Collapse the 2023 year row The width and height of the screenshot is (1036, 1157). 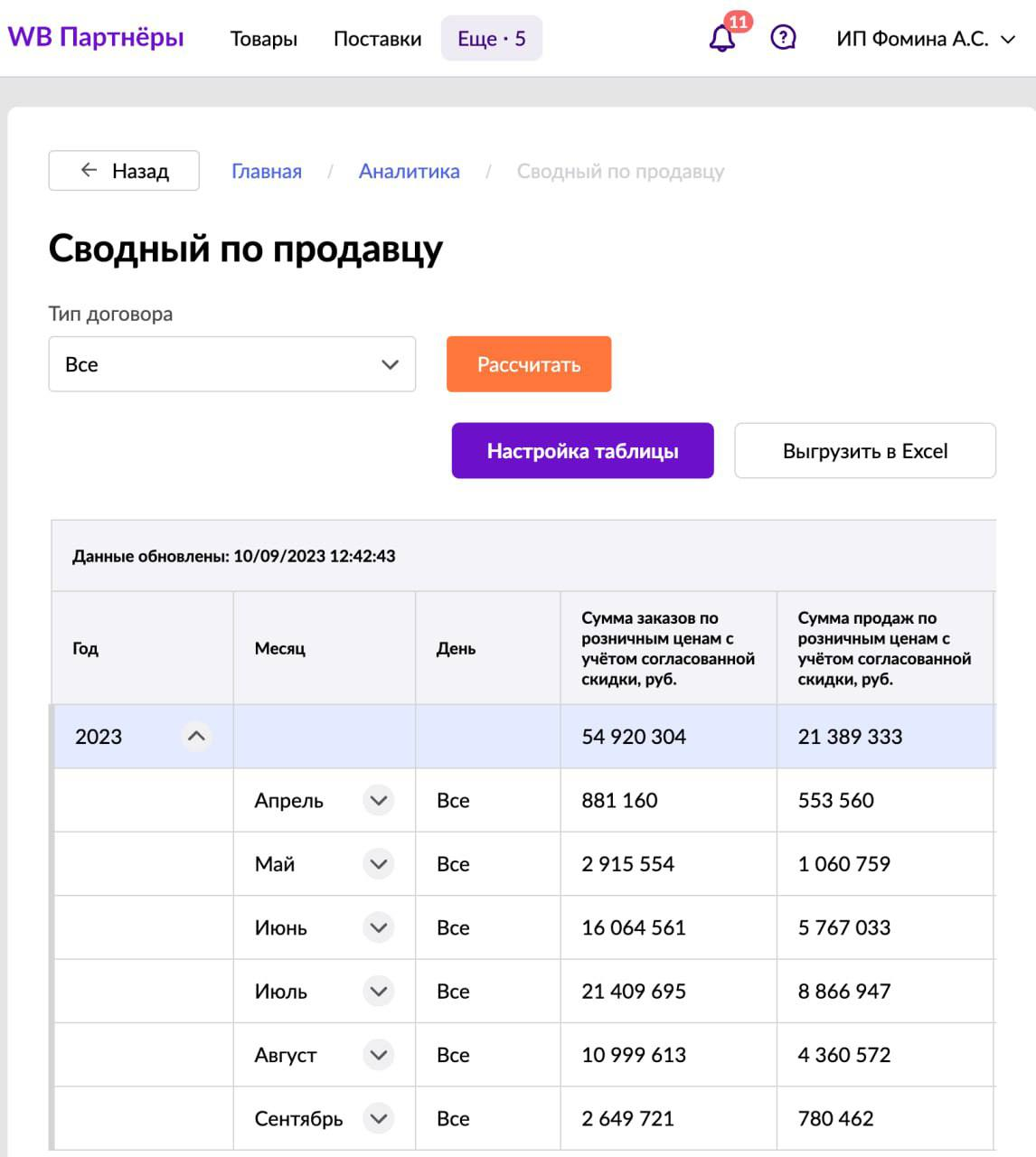point(196,737)
